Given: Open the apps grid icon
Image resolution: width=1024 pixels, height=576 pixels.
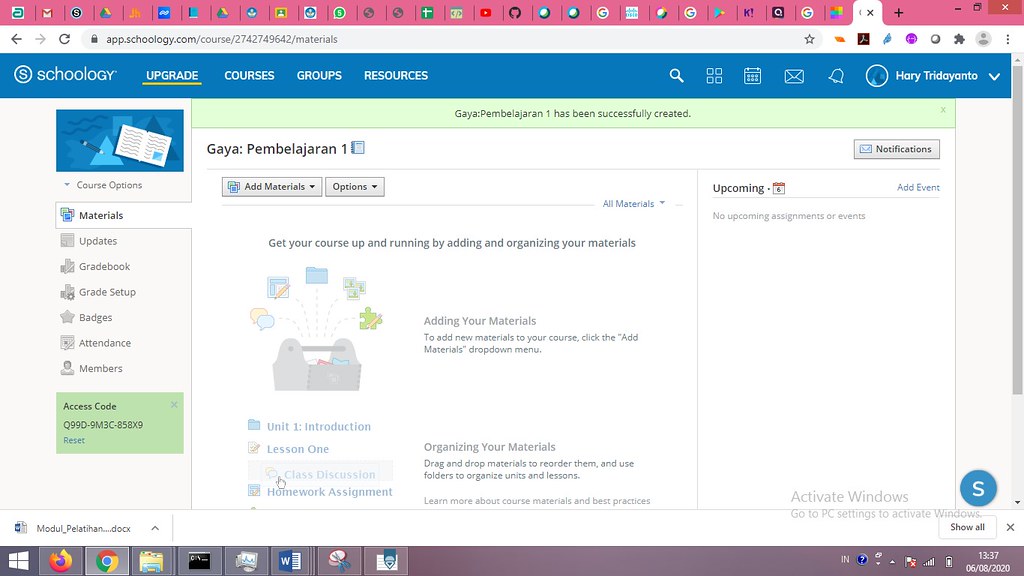Looking at the screenshot, I should click(714, 76).
